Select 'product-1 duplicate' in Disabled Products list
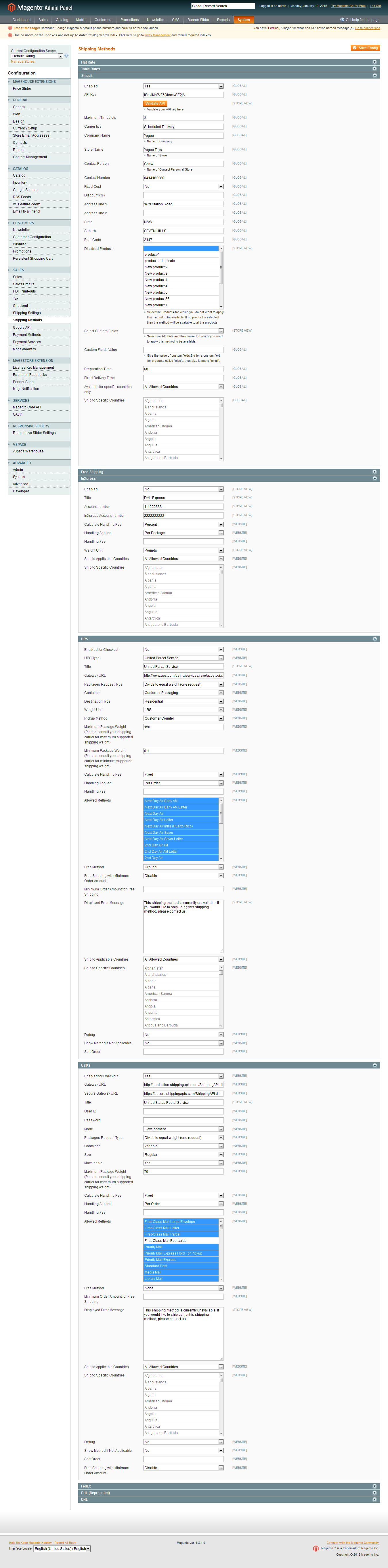This screenshot has height=1568, width=388. click(181, 261)
